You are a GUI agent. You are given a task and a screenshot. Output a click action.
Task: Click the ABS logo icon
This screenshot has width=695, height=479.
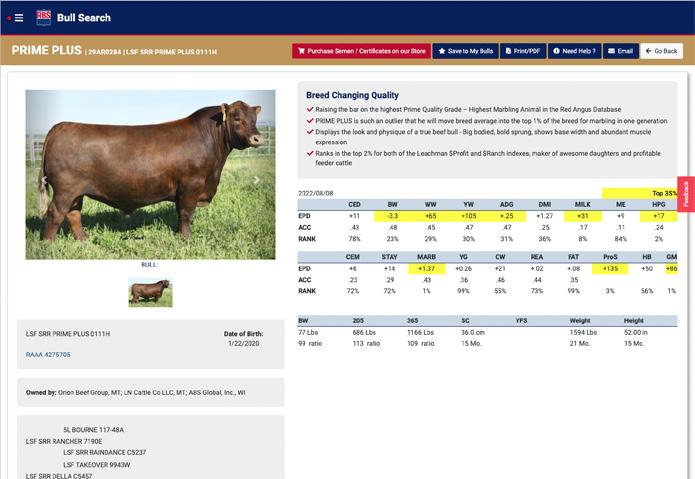43,17
